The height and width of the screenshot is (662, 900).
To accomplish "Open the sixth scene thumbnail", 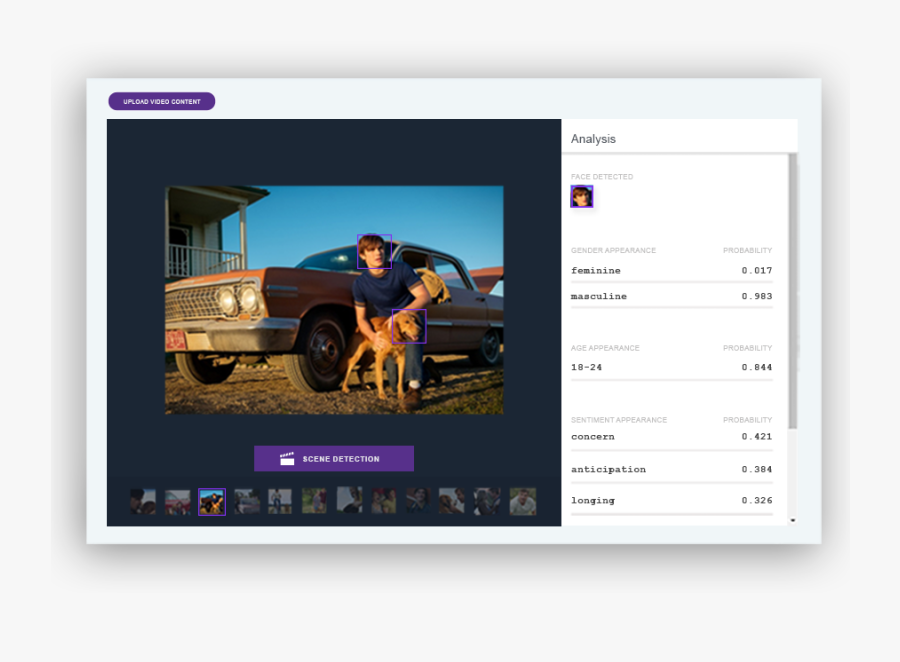I will (314, 501).
